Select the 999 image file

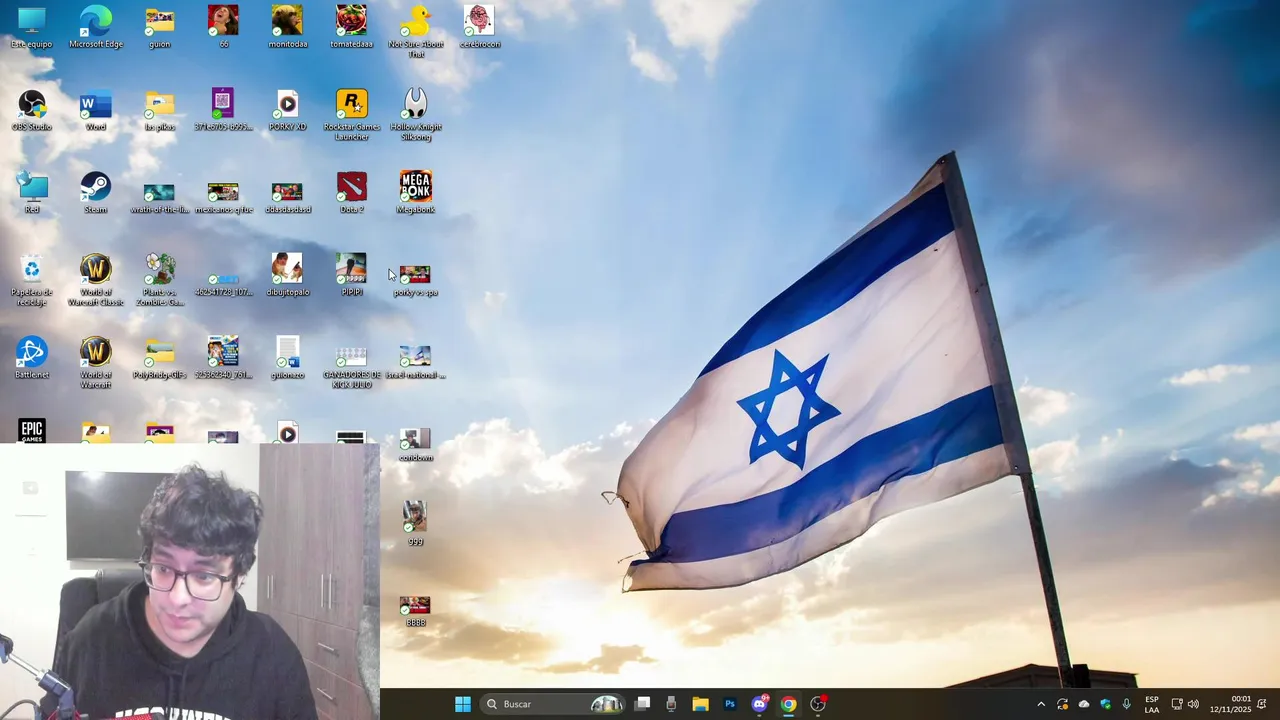click(x=415, y=523)
